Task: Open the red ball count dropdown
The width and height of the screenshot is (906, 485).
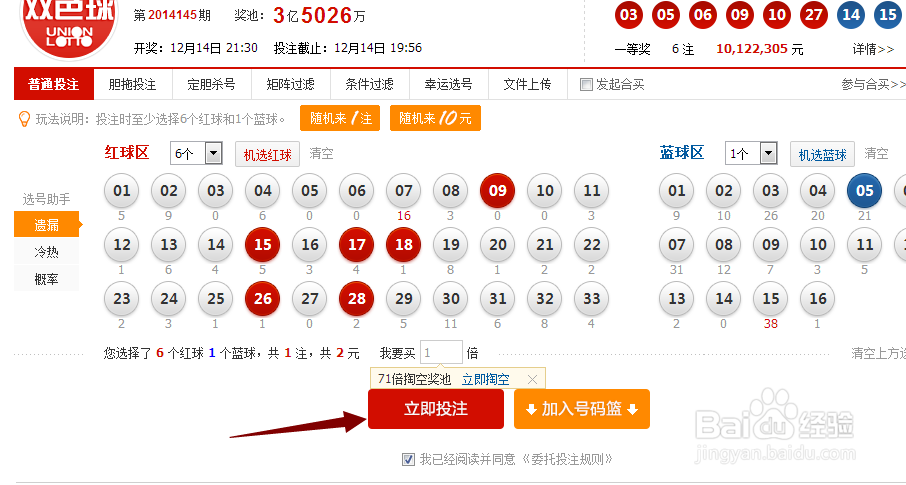Action: click(x=196, y=154)
